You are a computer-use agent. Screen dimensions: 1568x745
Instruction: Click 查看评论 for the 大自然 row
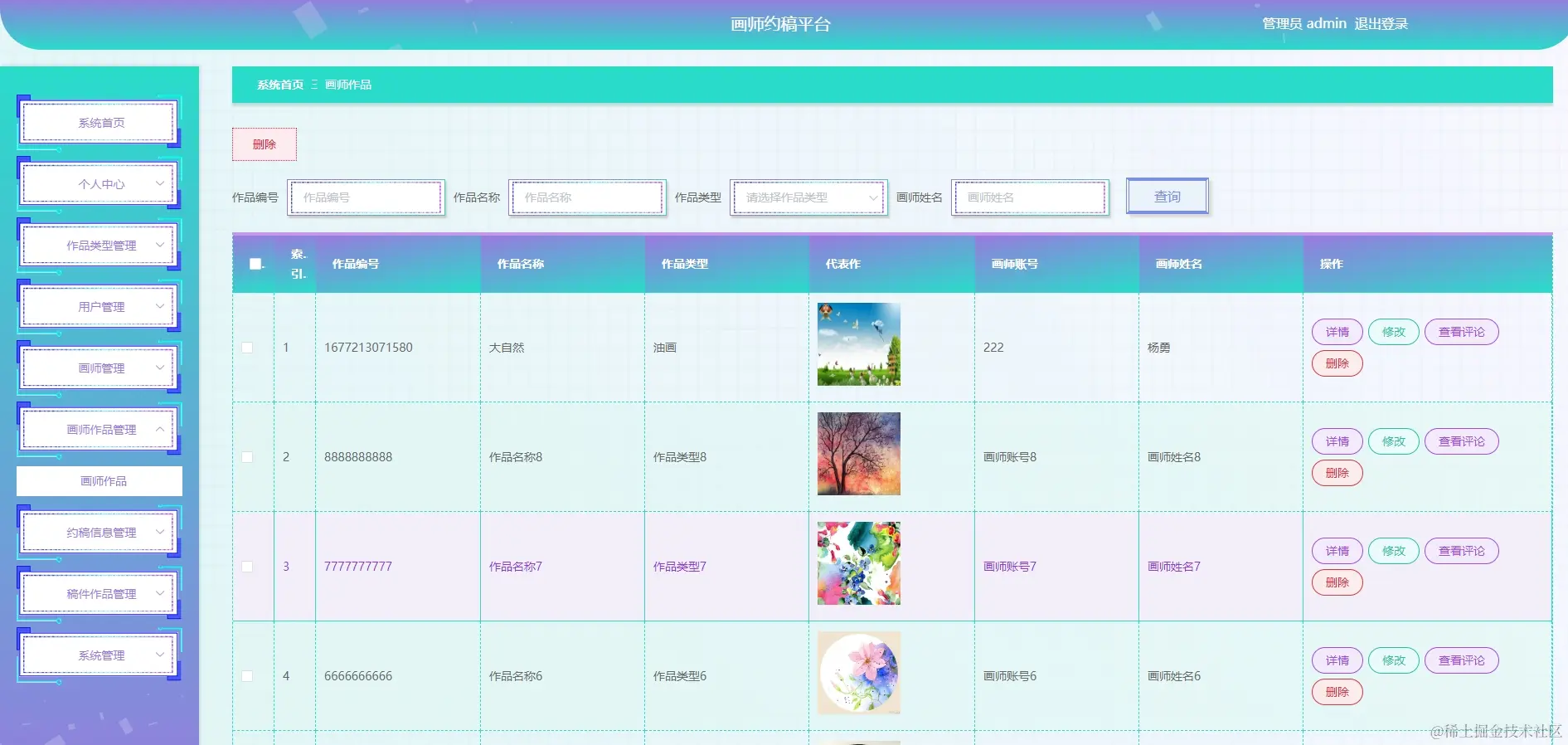(1462, 332)
